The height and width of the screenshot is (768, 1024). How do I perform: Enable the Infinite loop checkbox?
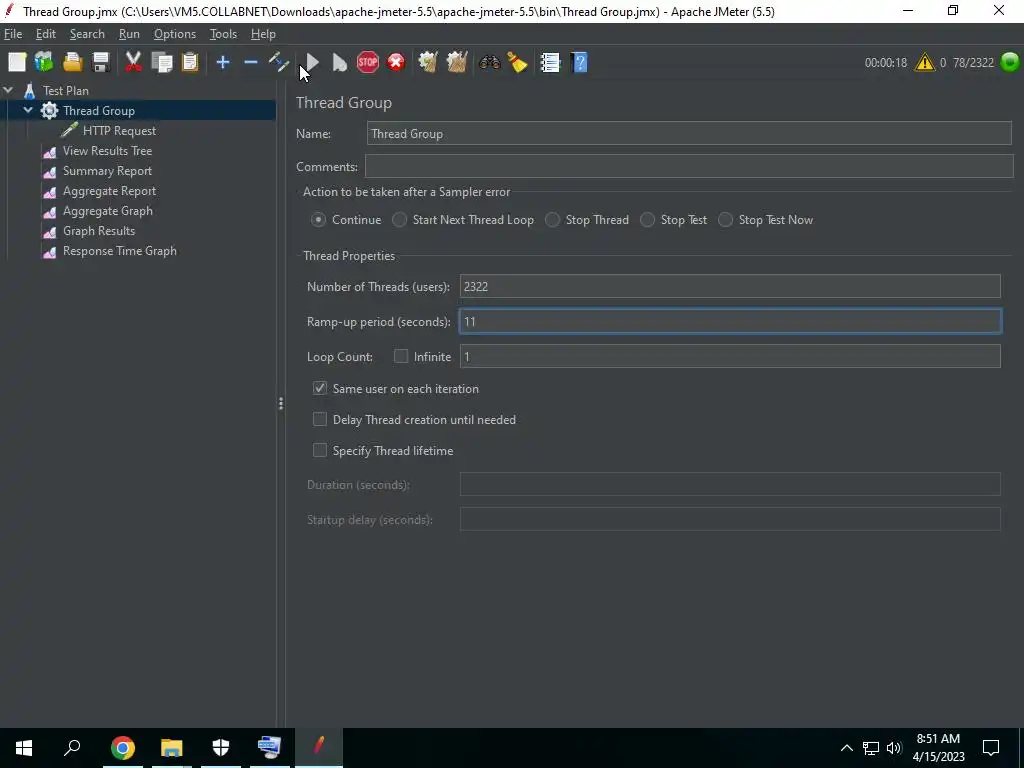401,356
